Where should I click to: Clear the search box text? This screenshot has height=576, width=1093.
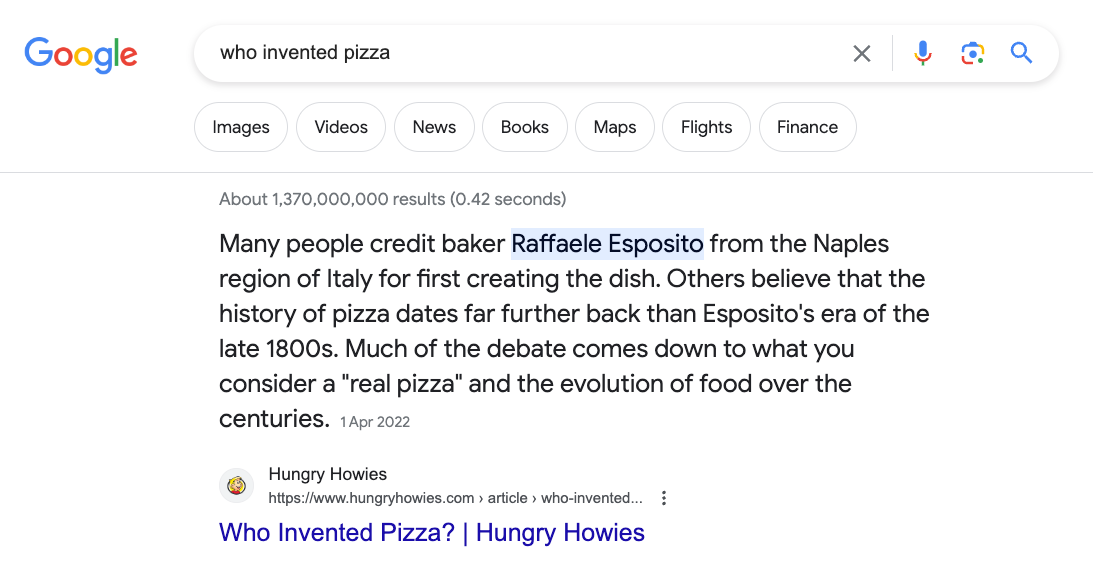click(x=861, y=53)
